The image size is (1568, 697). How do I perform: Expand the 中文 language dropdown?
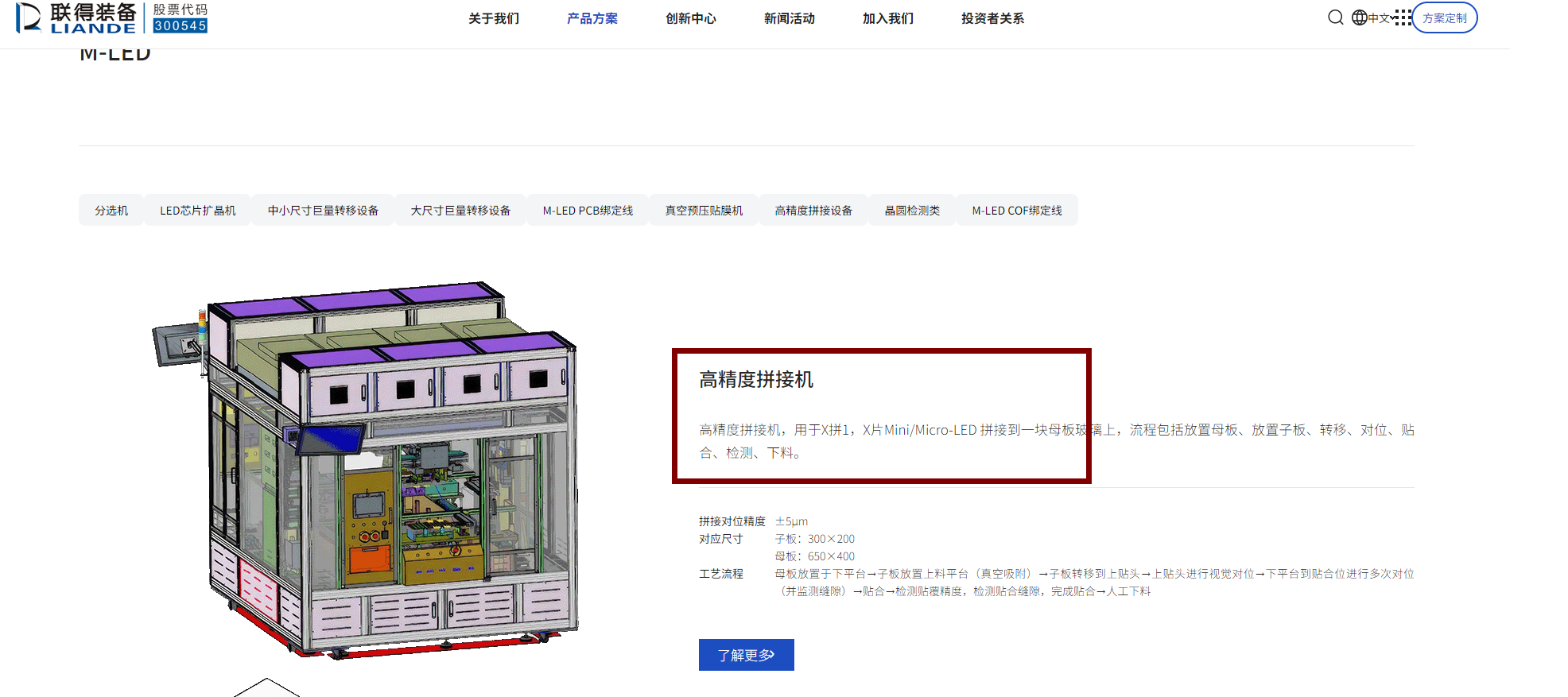click(1382, 18)
